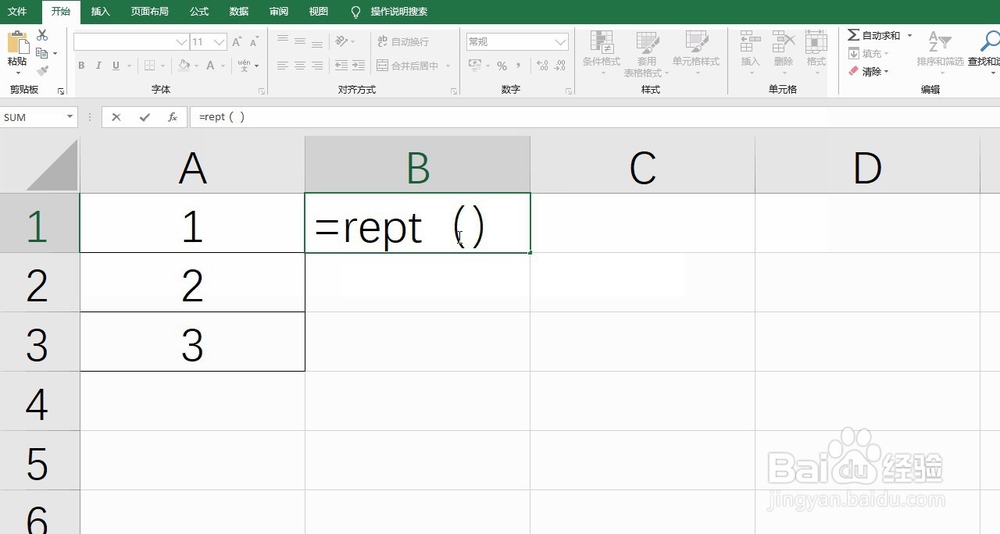Image resolution: width=1000 pixels, height=534 pixels.
Task: Click the Format Painter brush icon
Action: tap(42, 70)
